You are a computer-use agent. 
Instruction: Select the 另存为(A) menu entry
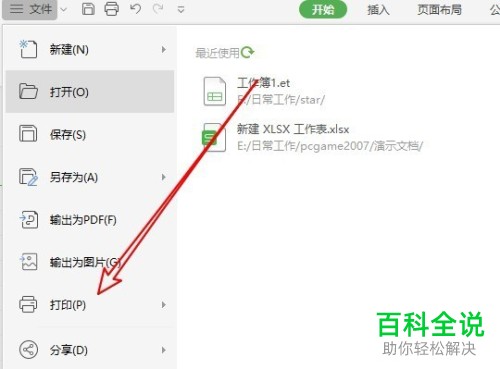point(90,177)
